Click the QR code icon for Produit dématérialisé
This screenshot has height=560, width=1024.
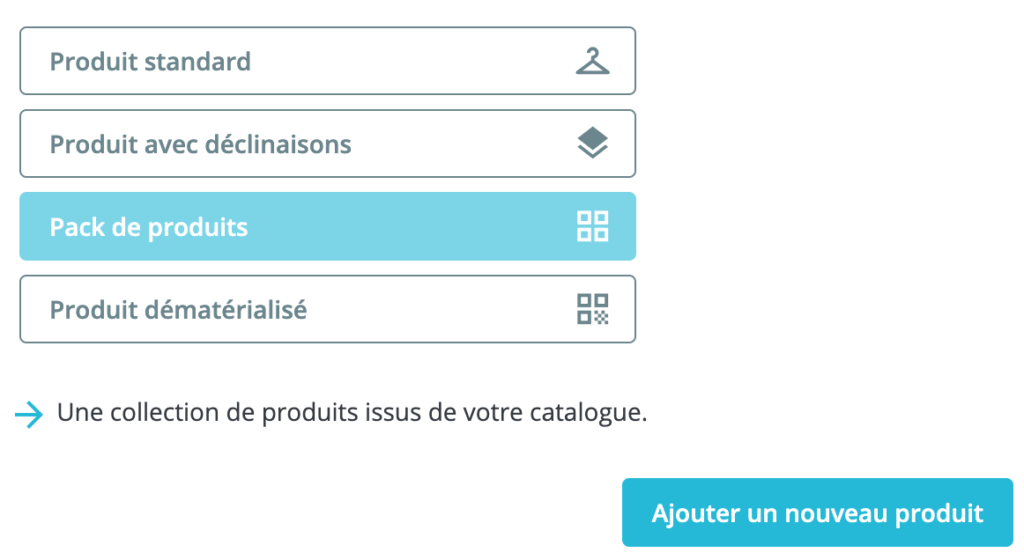[592, 310]
